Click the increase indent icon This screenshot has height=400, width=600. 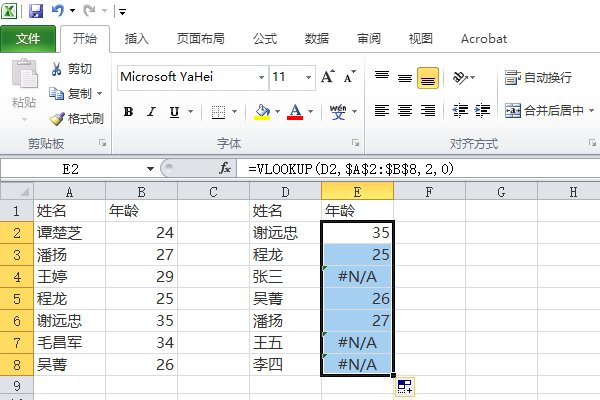483,111
